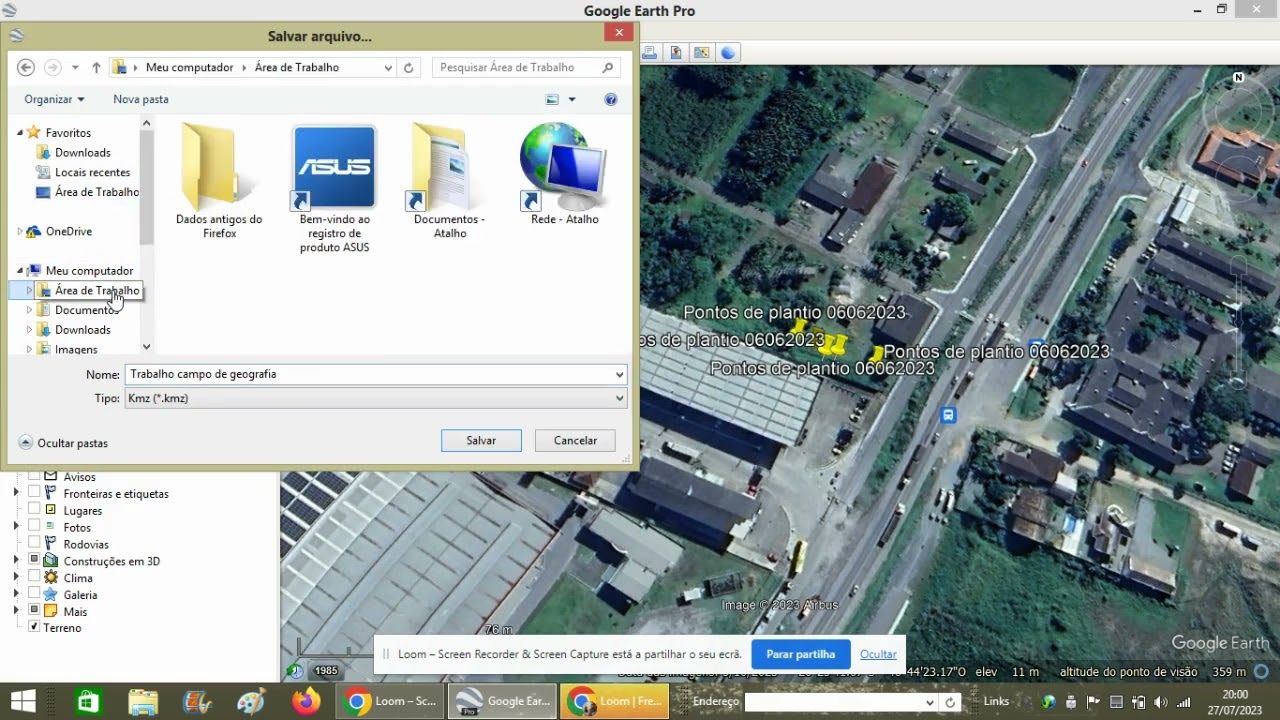This screenshot has height=720, width=1280.
Task: Collapse Favoritos tree group
Action: (19, 132)
